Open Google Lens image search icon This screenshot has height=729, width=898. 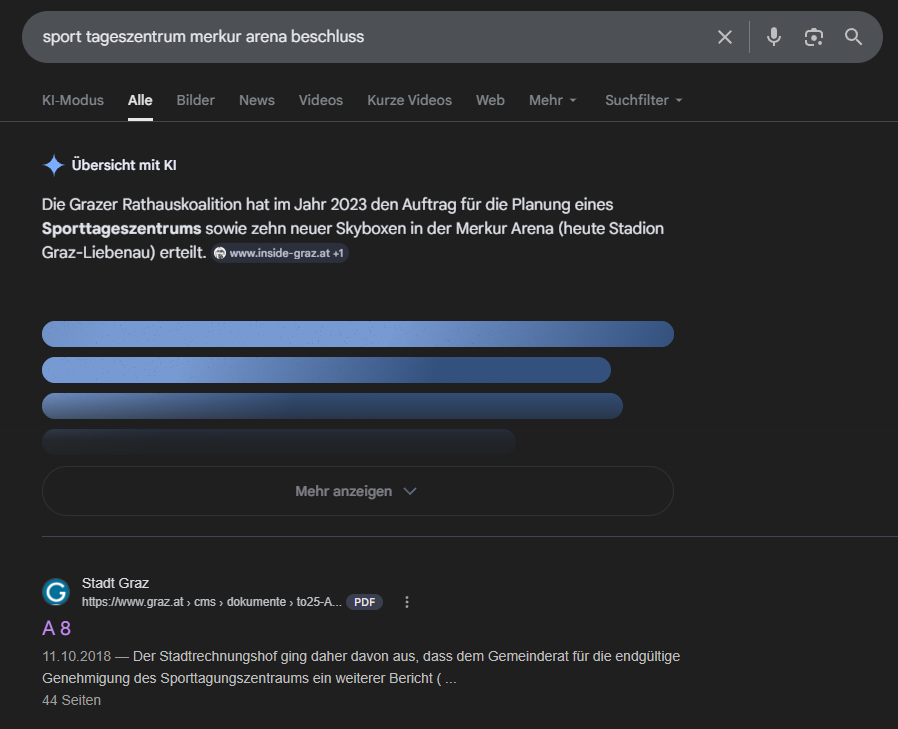814,37
